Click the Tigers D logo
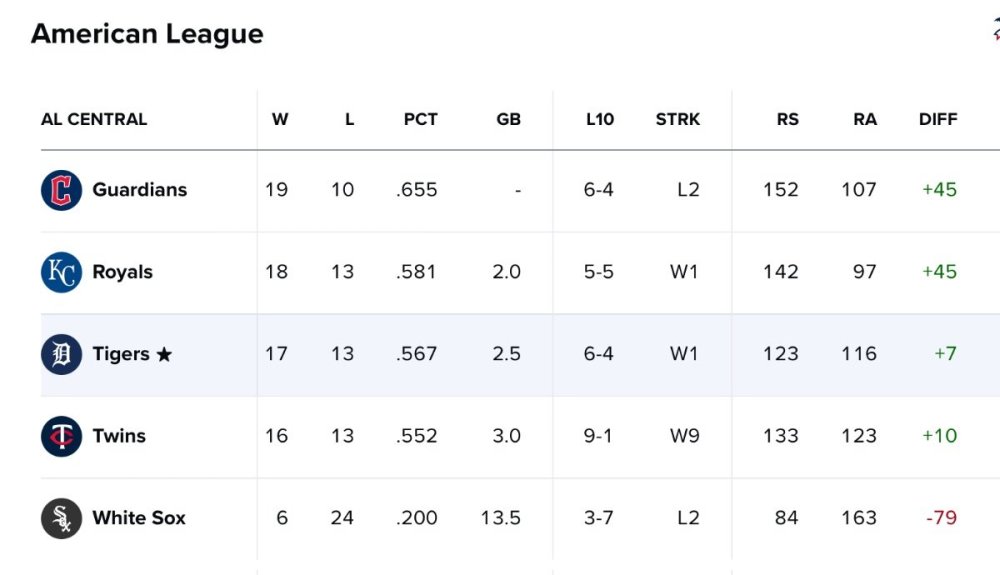The image size is (1000, 575). 61,354
